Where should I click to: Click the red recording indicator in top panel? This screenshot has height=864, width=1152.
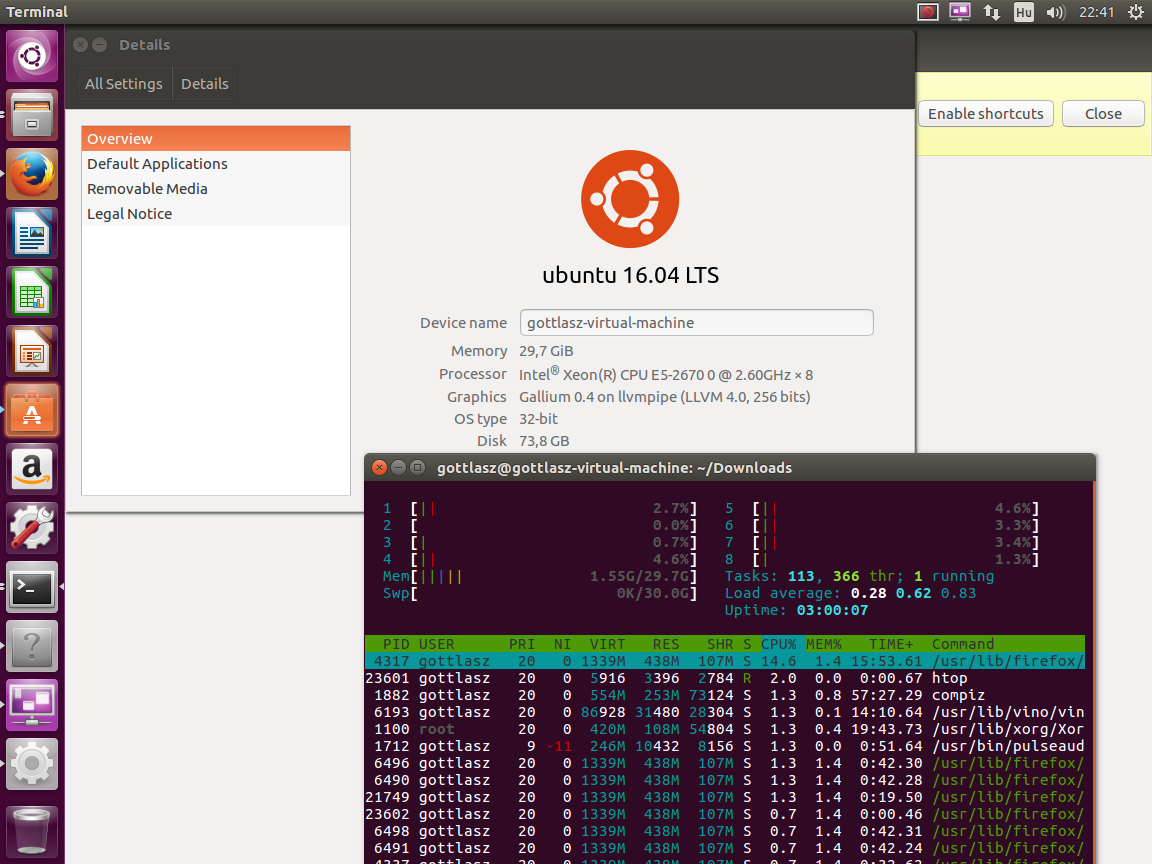click(x=928, y=12)
